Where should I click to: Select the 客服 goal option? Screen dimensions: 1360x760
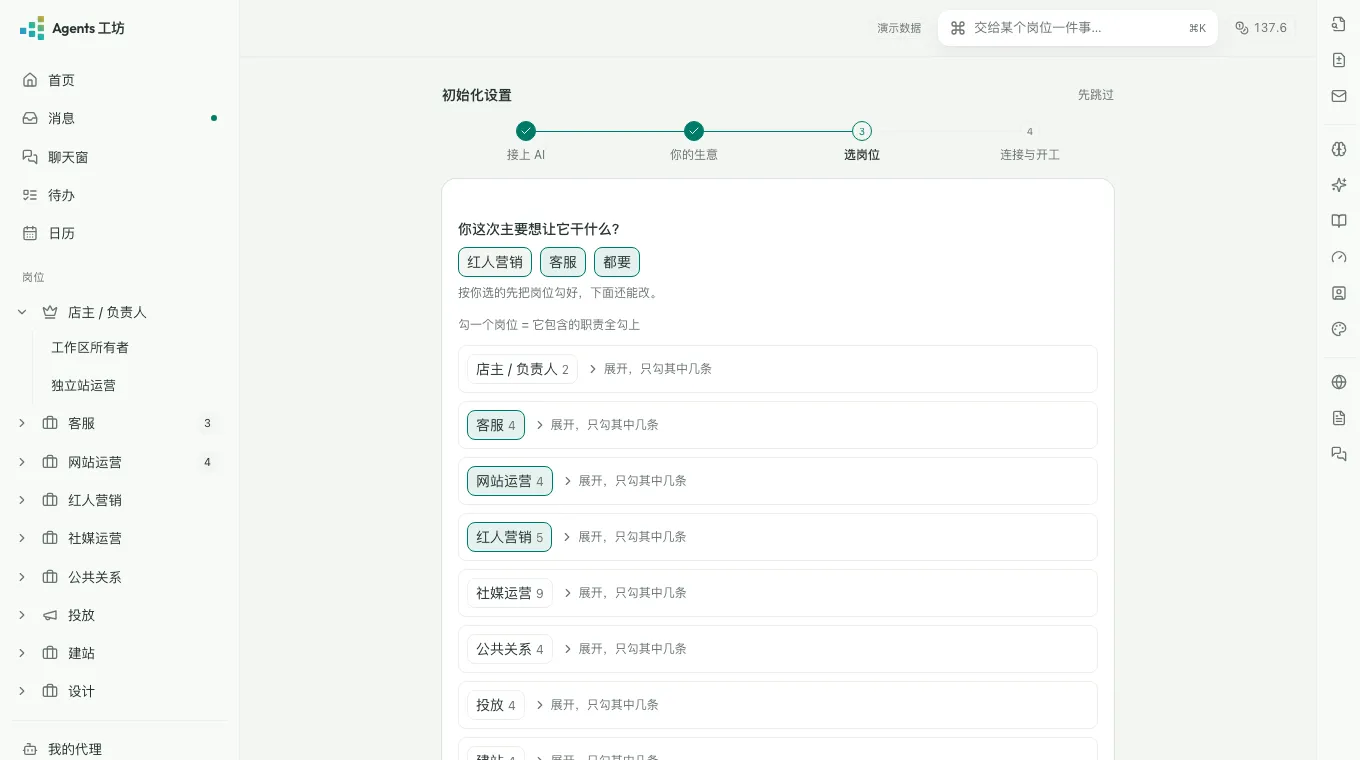(563, 262)
